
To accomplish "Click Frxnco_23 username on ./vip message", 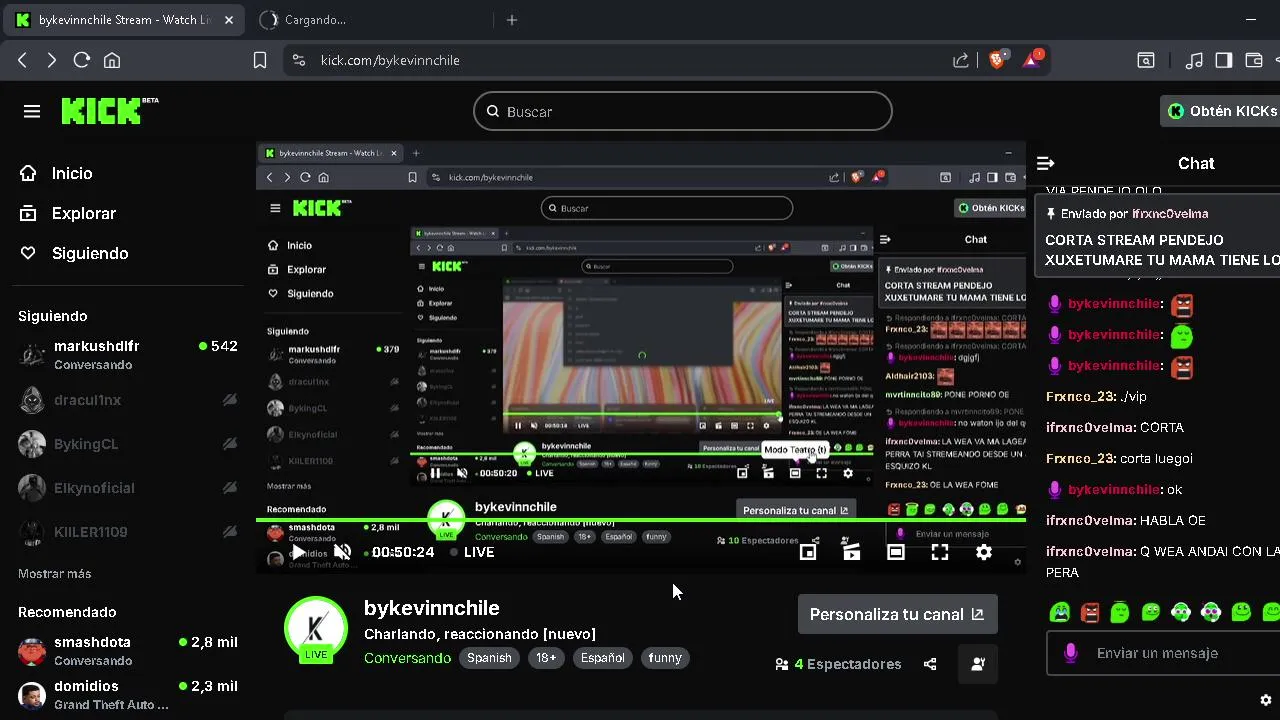I will (x=1081, y=397).
